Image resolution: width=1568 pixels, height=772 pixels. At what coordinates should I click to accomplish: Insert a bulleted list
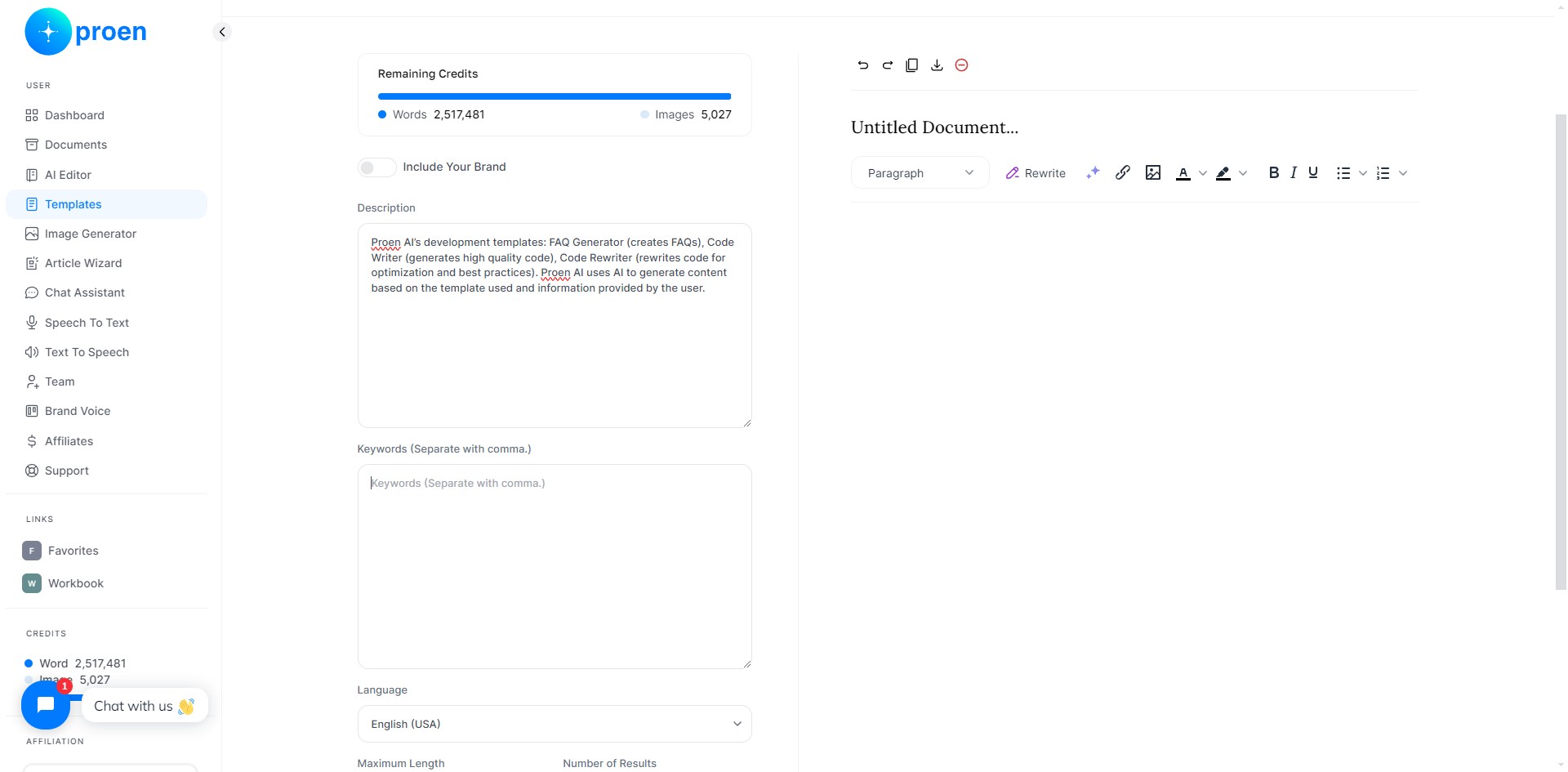1343,173
